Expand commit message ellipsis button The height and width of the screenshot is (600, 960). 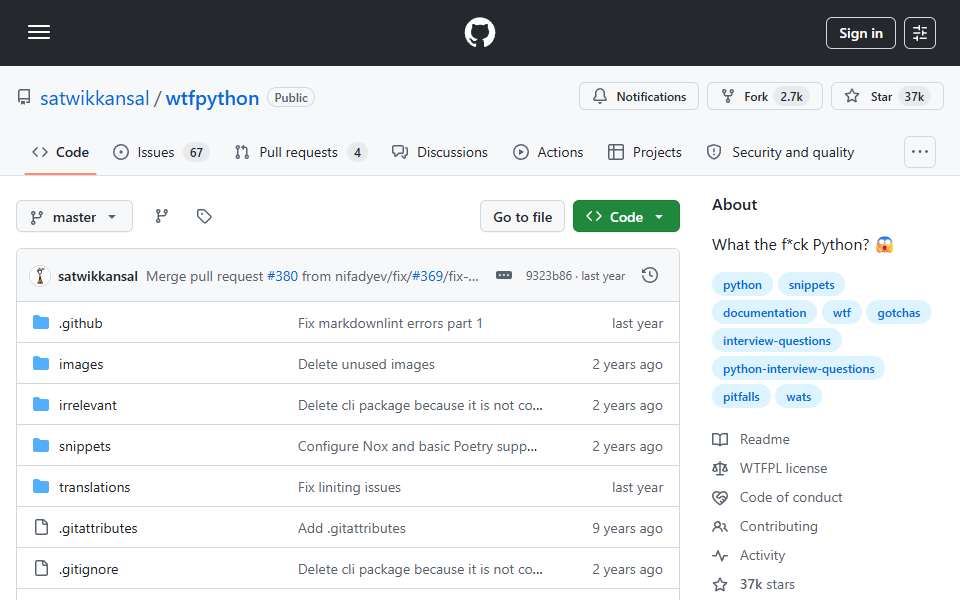point(504,276)
